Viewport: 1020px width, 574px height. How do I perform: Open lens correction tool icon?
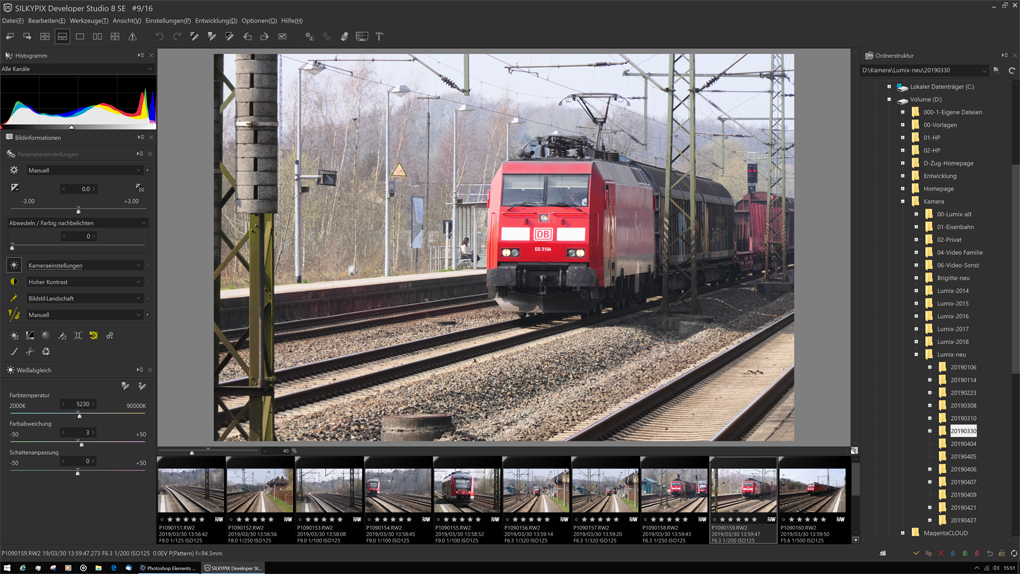point(77,335)
